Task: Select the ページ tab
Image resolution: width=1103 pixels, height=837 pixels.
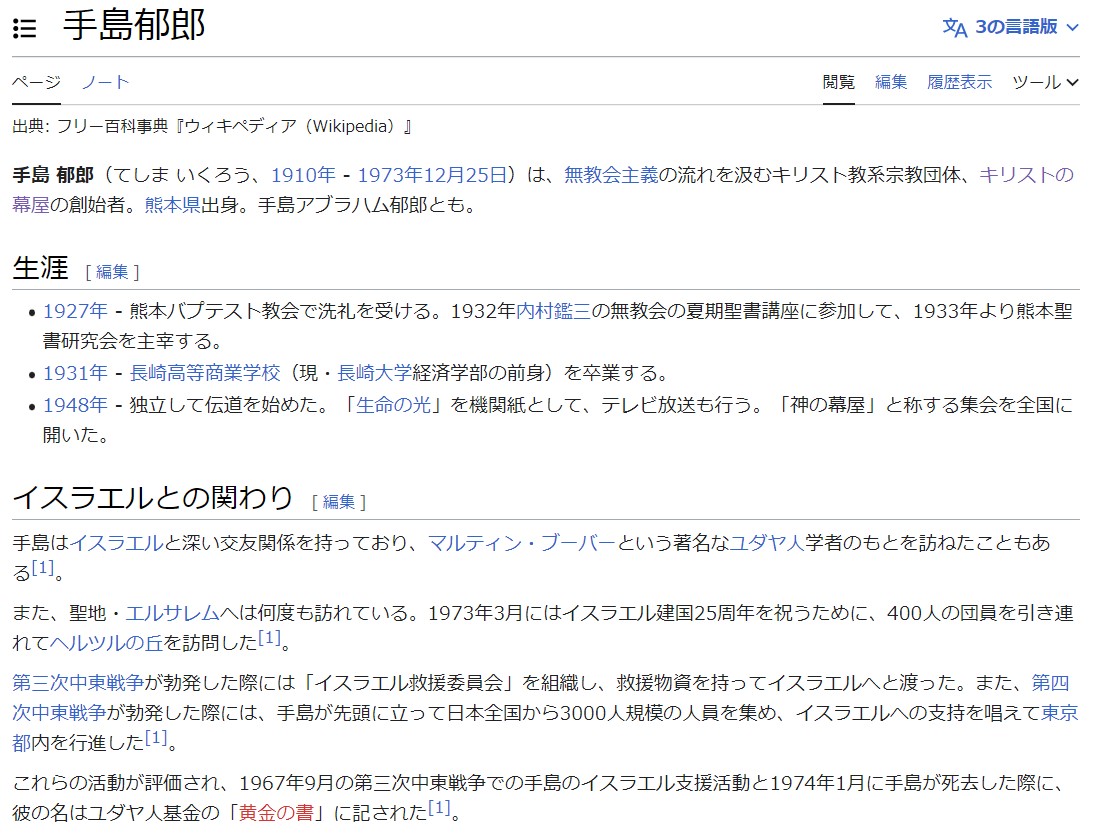Action: 36,82
